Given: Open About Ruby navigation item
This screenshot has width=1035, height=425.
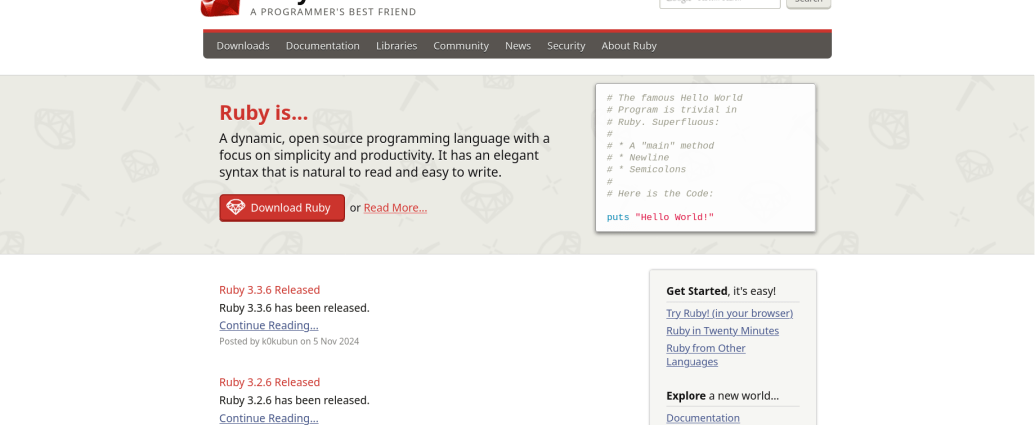Looking at the screenshot, I should point(629,46).
